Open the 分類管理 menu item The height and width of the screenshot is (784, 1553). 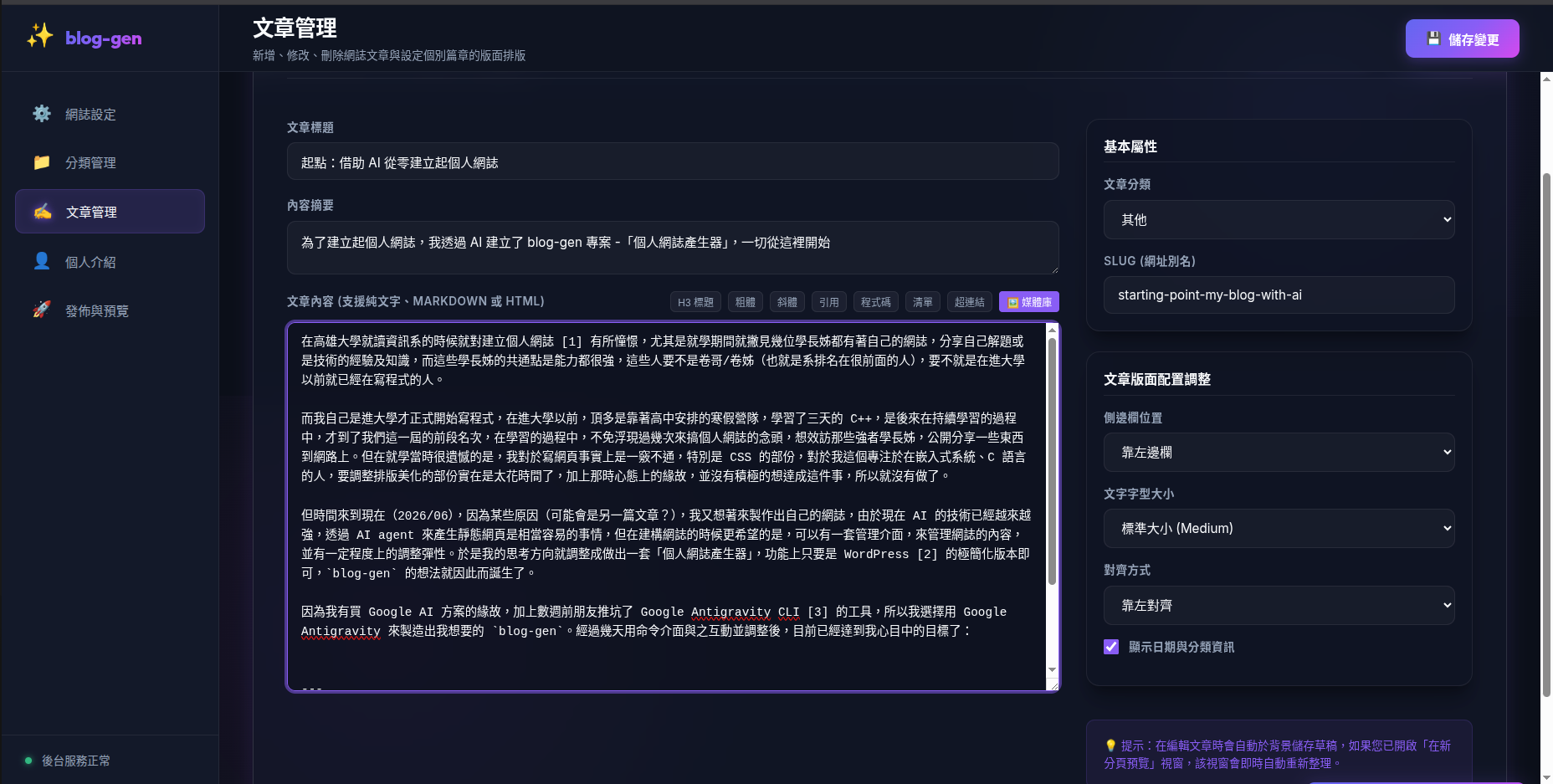pyautogui.click(x=110, y=162)
